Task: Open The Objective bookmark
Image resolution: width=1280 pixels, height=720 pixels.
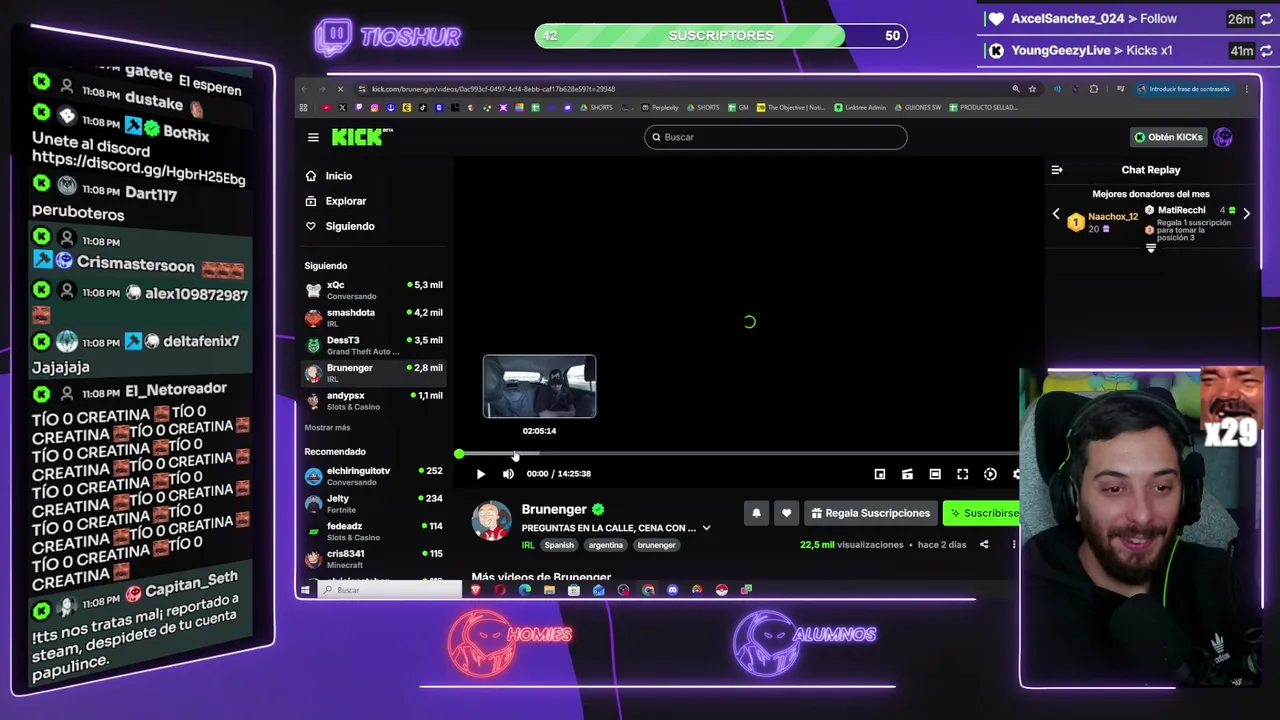Action: (792, 107)
